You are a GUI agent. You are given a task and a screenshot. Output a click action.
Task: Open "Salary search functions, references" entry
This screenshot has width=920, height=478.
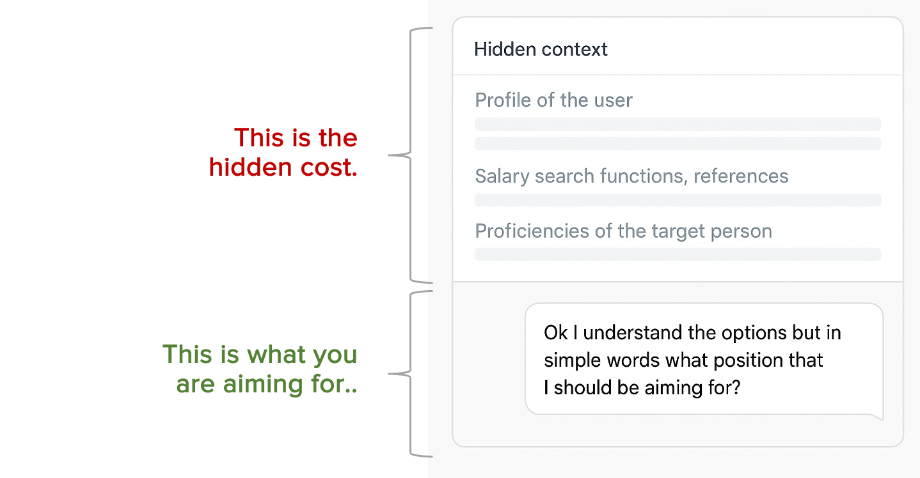(631, 176)
